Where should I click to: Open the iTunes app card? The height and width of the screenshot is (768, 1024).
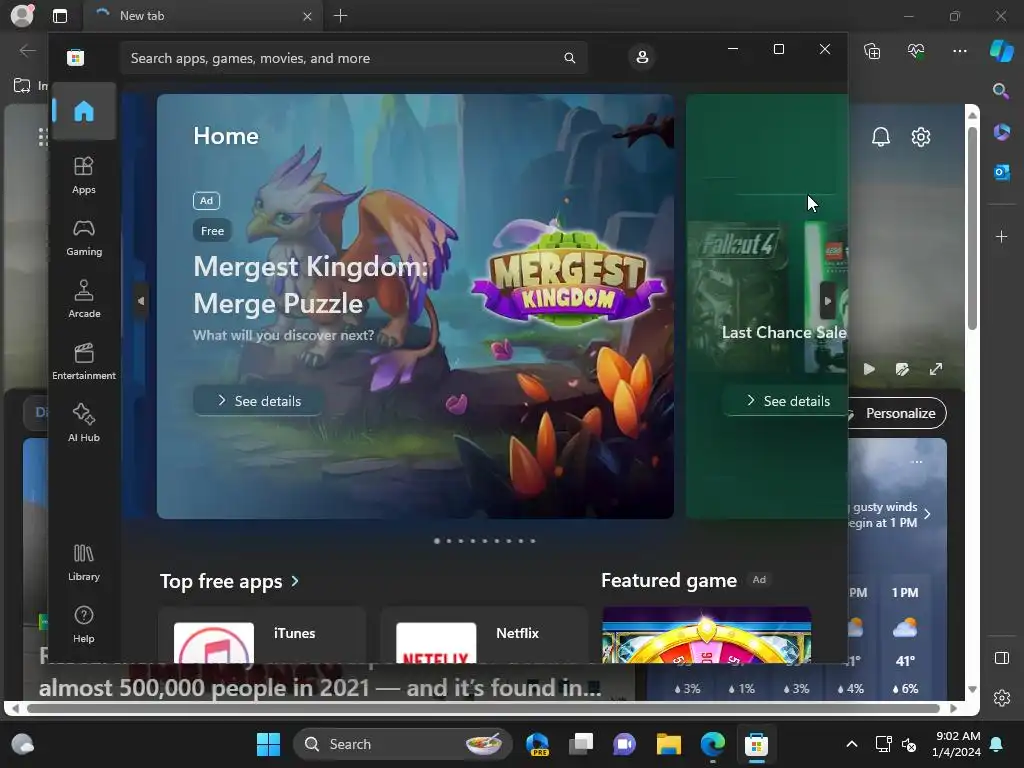(262, 635)
